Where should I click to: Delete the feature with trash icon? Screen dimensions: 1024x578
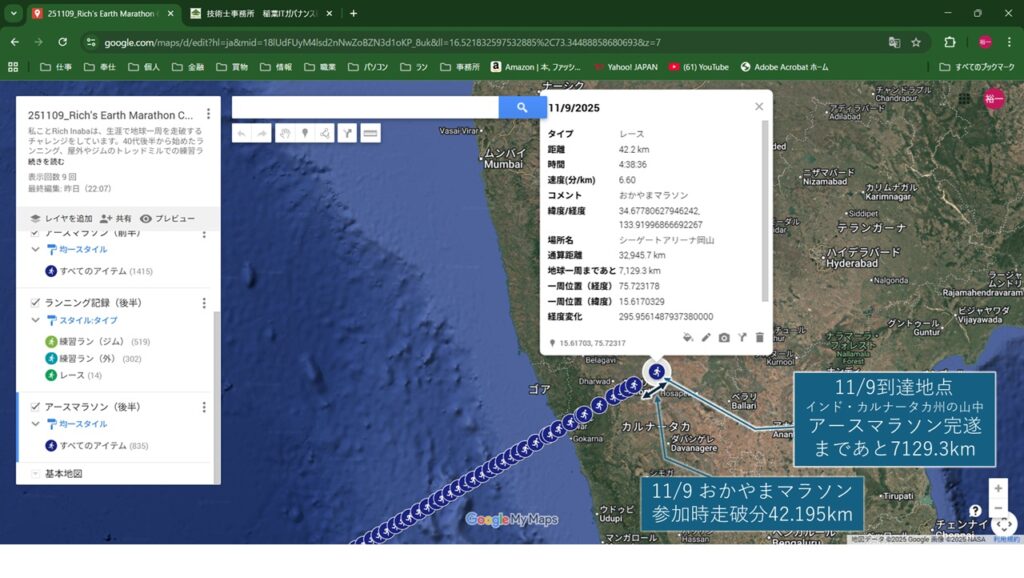pyautogui.click(x=760, y=338)
